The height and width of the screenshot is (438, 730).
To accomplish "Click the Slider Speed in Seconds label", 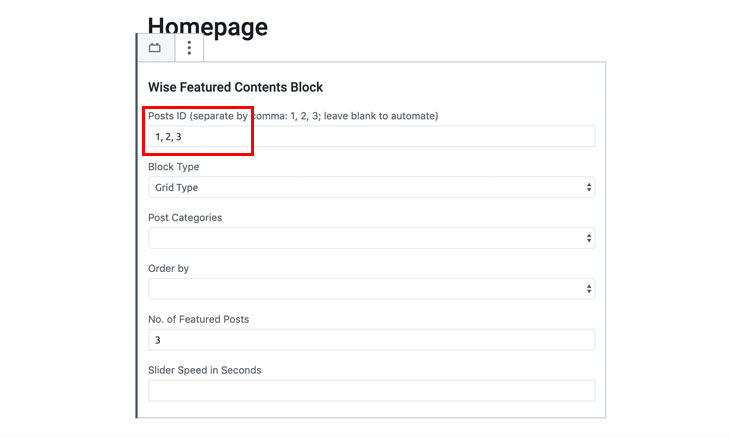I will (x=204, y=370).
